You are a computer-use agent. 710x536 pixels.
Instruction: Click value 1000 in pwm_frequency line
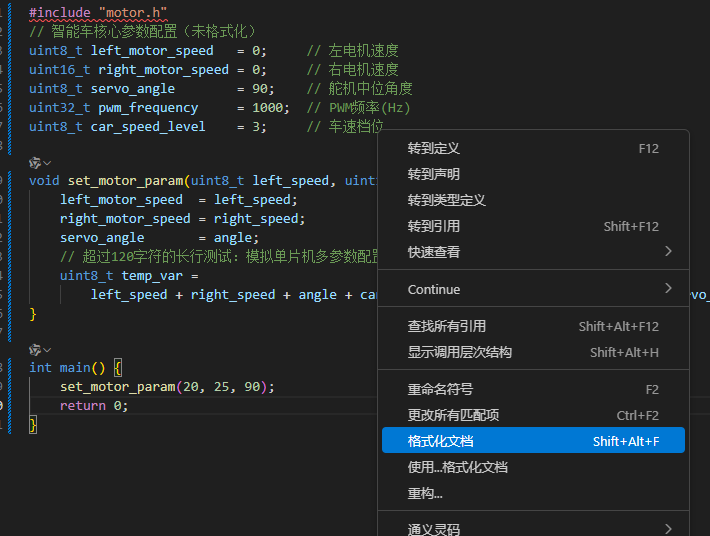(x=268, y=108)
